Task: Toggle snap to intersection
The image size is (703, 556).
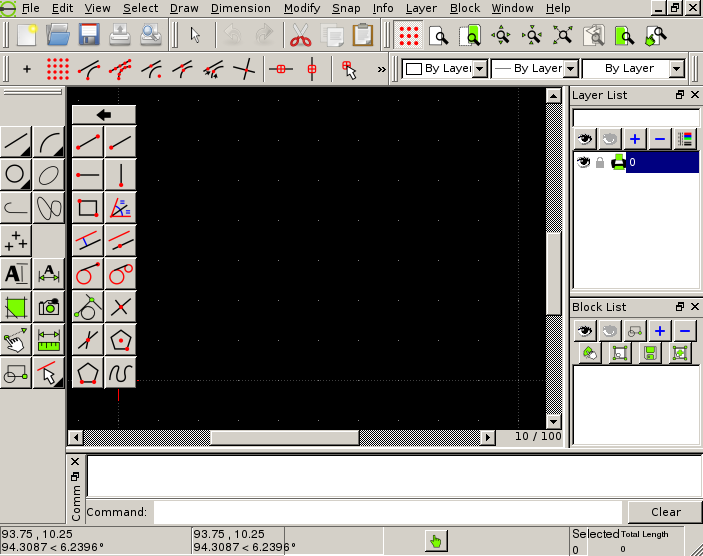Action: pos(244,69)
